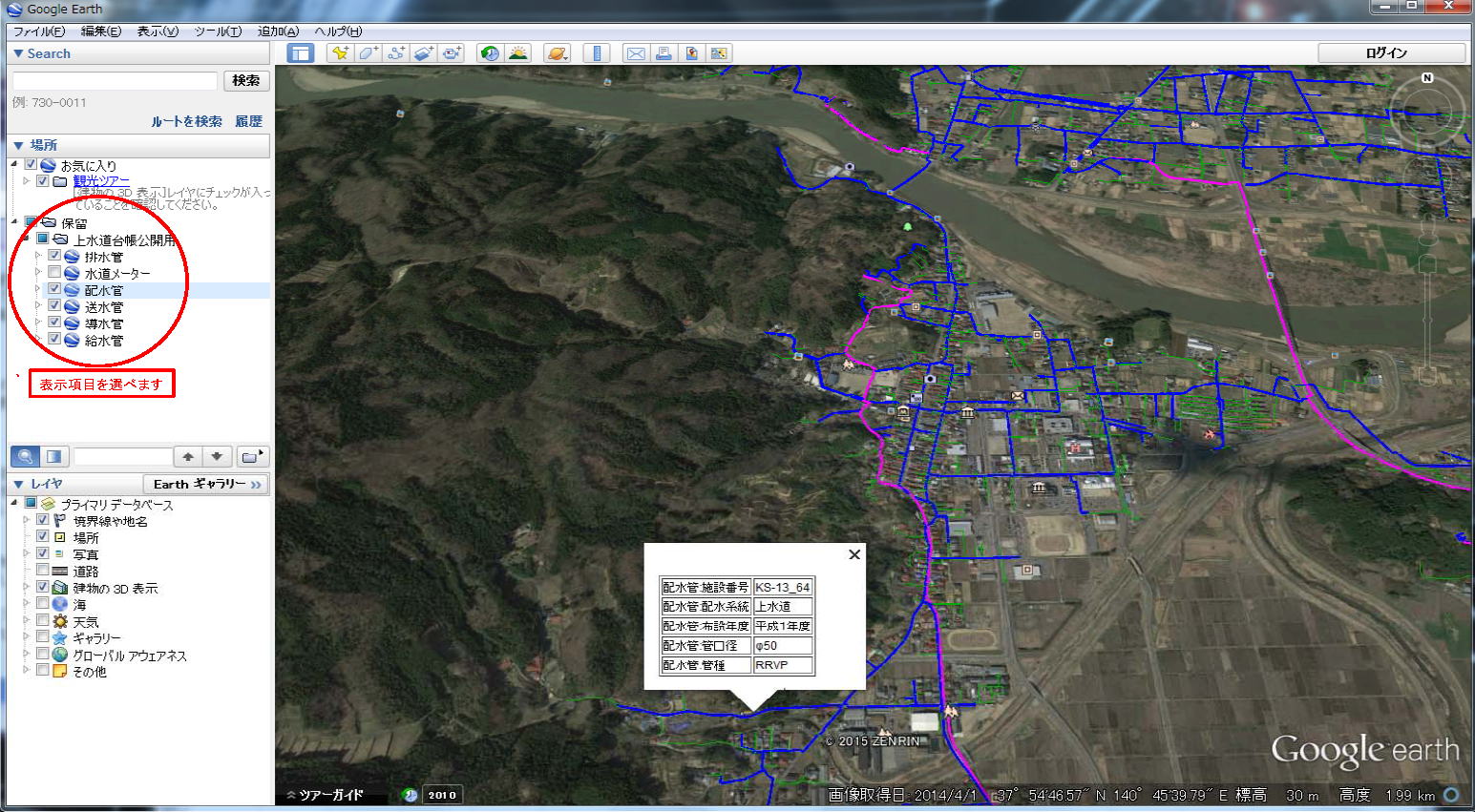The width and height of the screenshot is (1475, 812).
Task: Select the Ruler measurement tool
Action: pos(597,53)
